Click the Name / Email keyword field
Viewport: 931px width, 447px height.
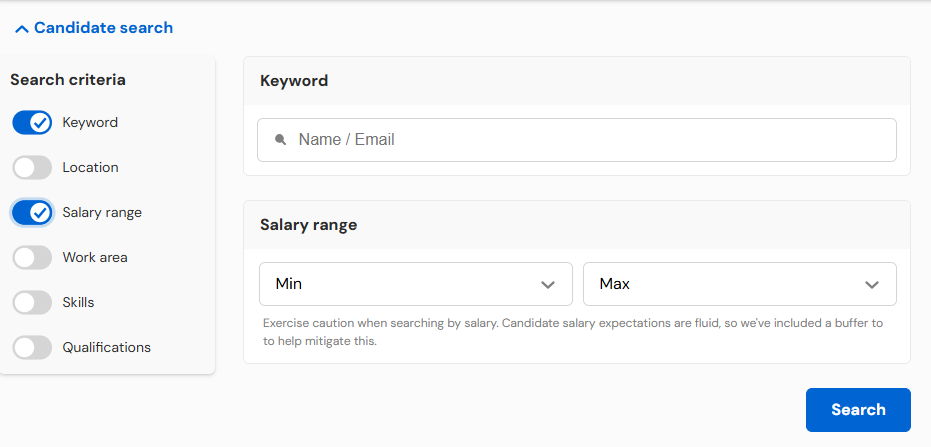click(577, 140)
